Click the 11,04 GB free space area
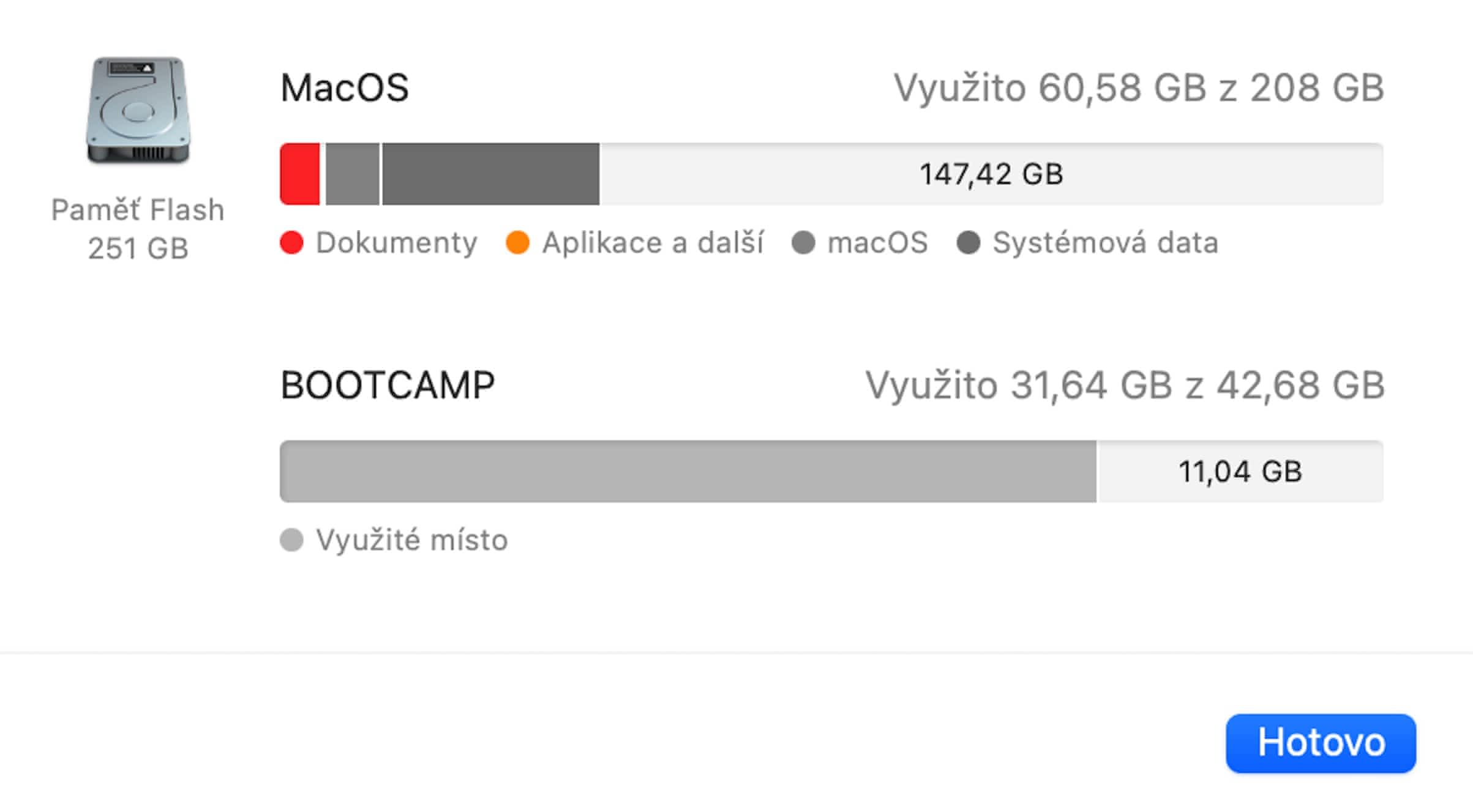Image resolution: width=1473 pixels, height=812 pixels. (1240, 471)
